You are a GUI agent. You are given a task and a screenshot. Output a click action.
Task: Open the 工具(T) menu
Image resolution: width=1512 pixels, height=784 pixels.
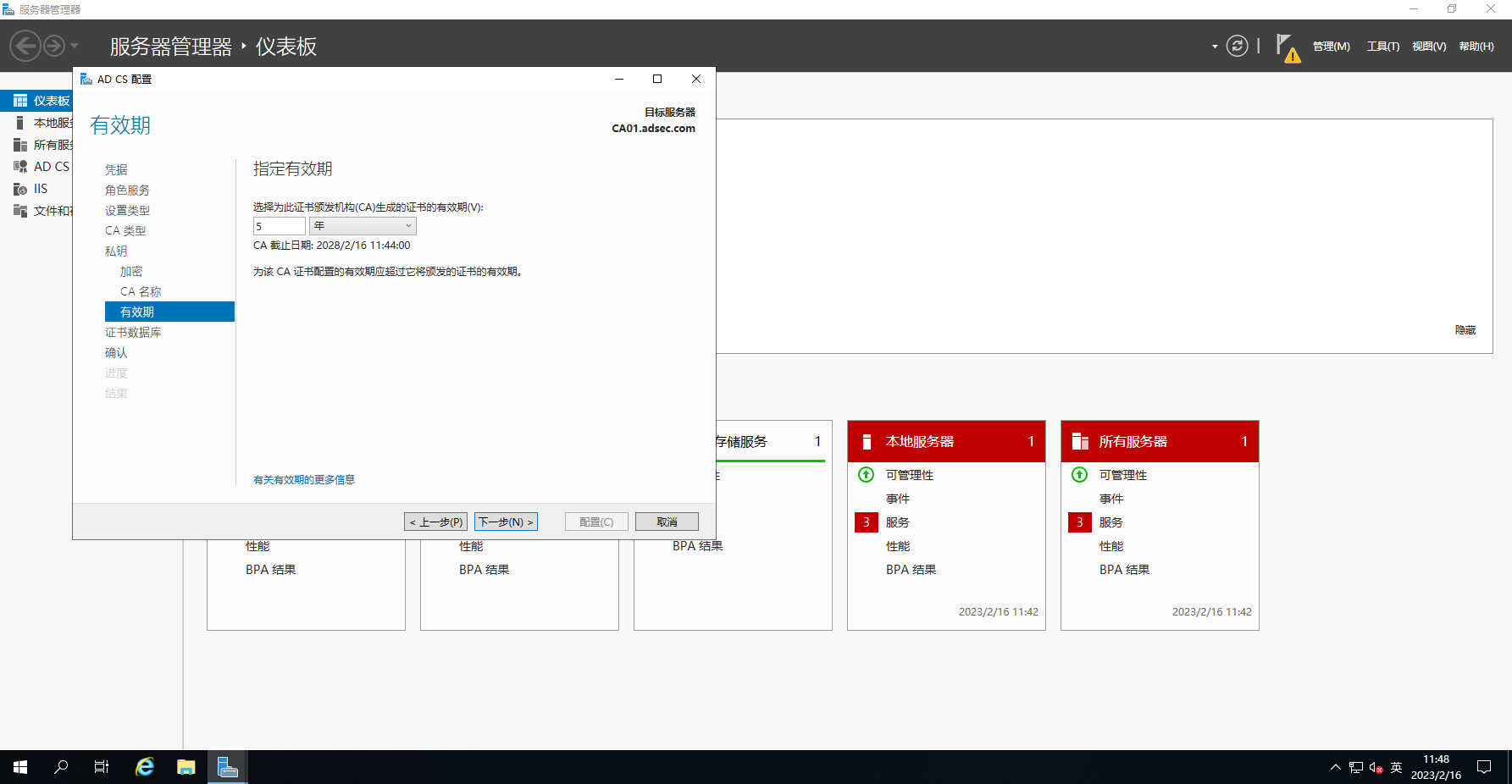(x=1382, y=47)
